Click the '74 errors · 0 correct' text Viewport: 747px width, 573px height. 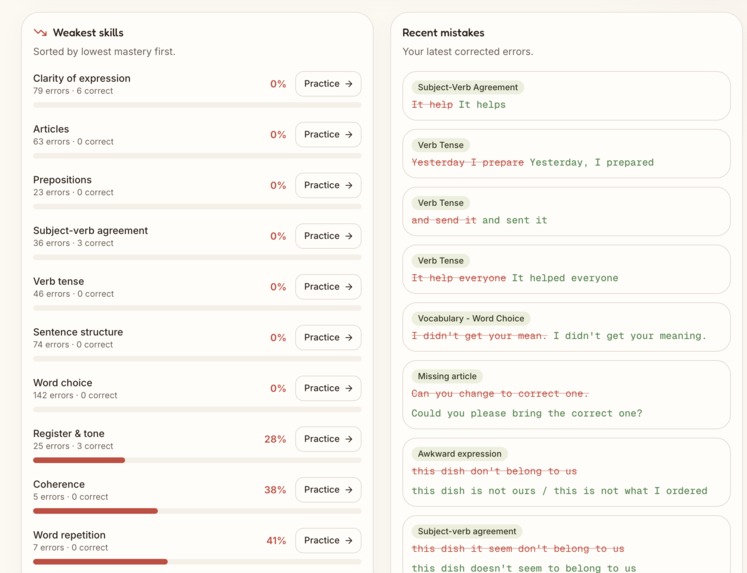[x=73, y=344]
